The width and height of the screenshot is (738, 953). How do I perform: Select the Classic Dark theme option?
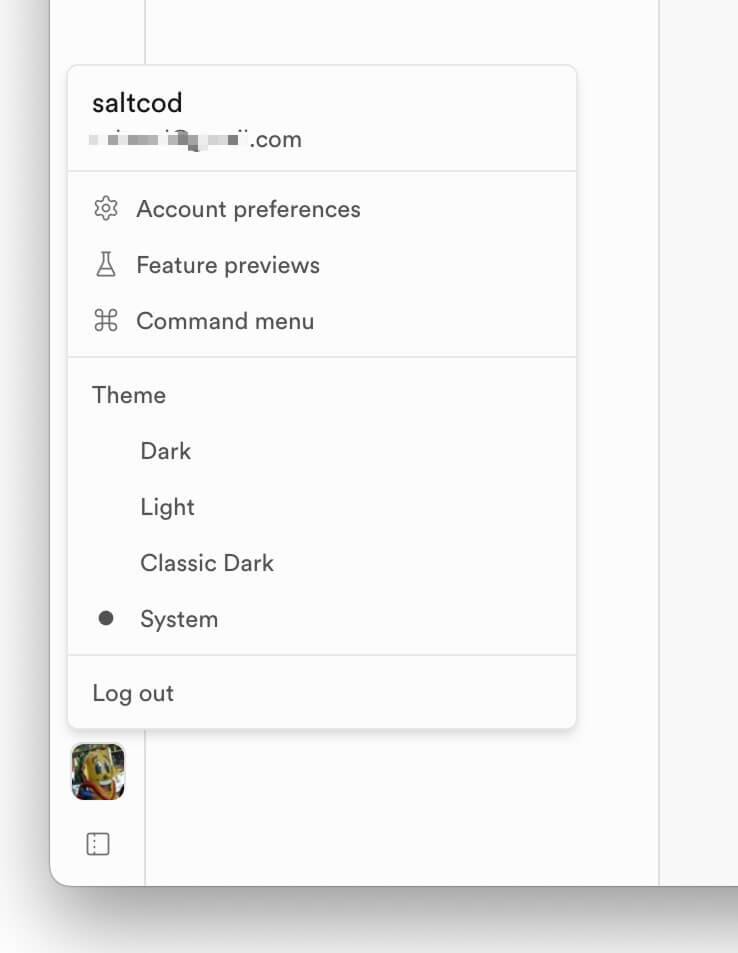[322, 563]
